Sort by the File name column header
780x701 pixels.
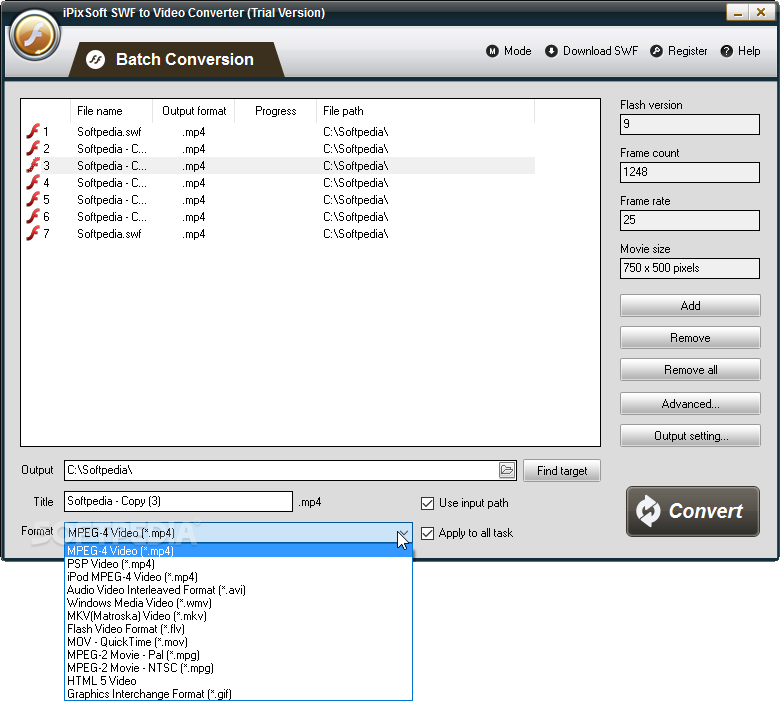click(111, 111)
